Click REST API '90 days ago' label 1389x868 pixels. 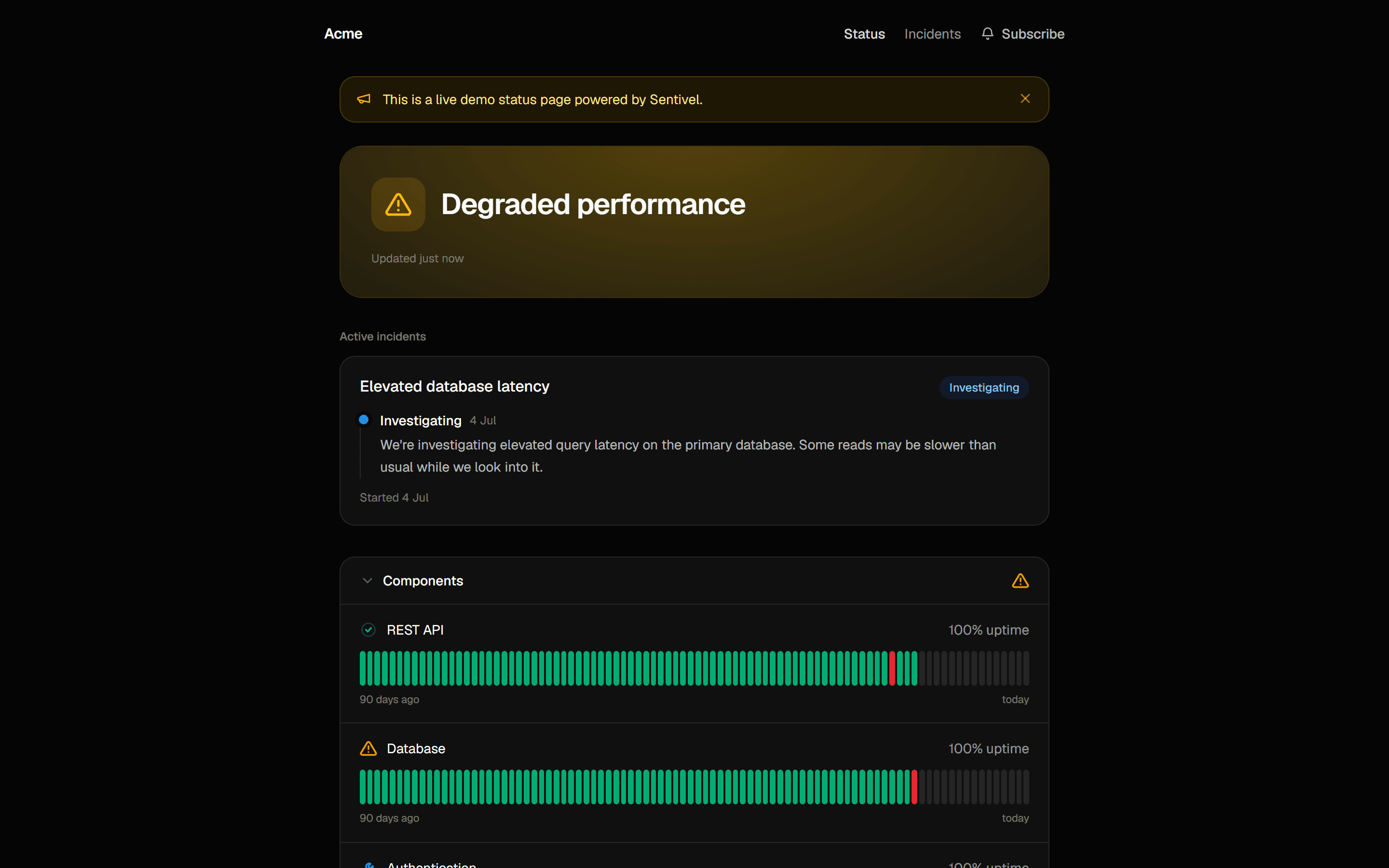coord(389,700)
